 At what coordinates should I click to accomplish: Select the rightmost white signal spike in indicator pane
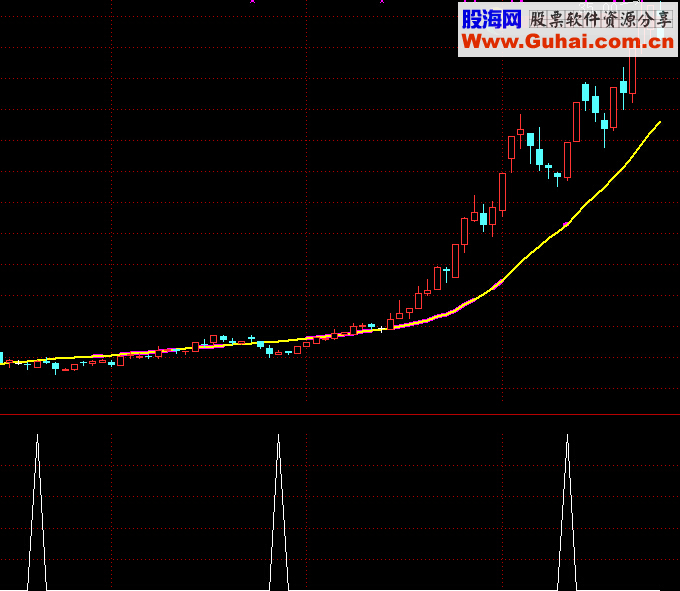(x=567, y=512)
